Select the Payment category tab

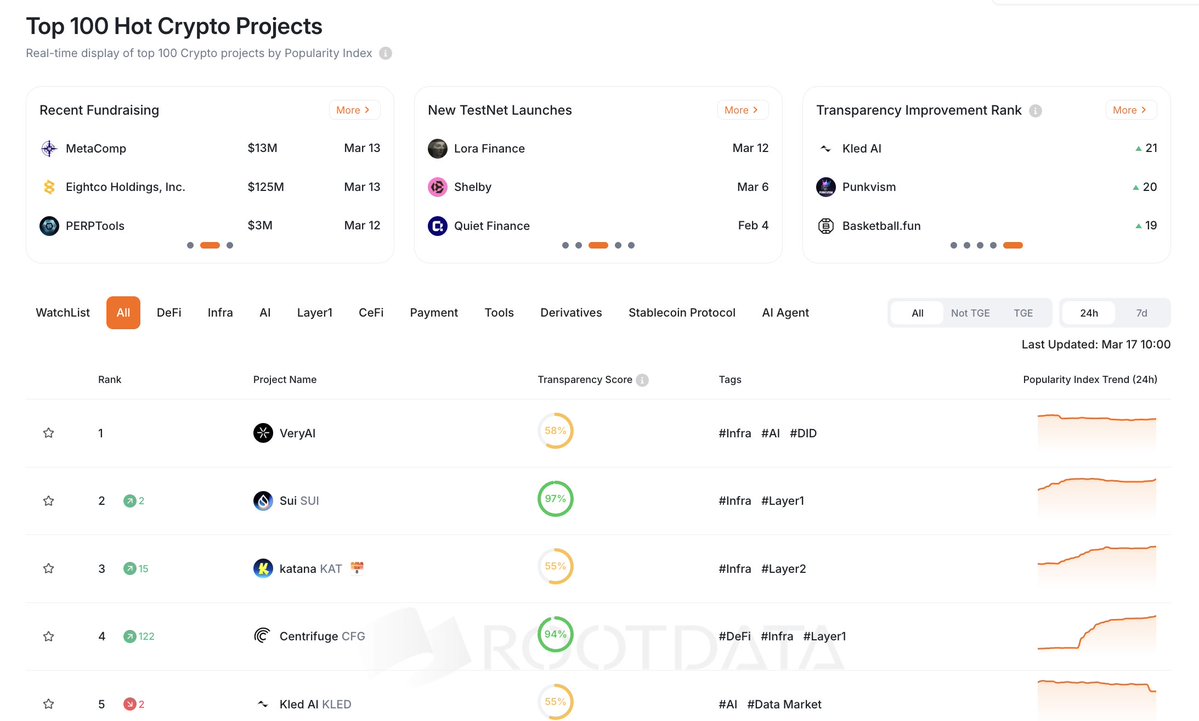[x=434, y=313]
